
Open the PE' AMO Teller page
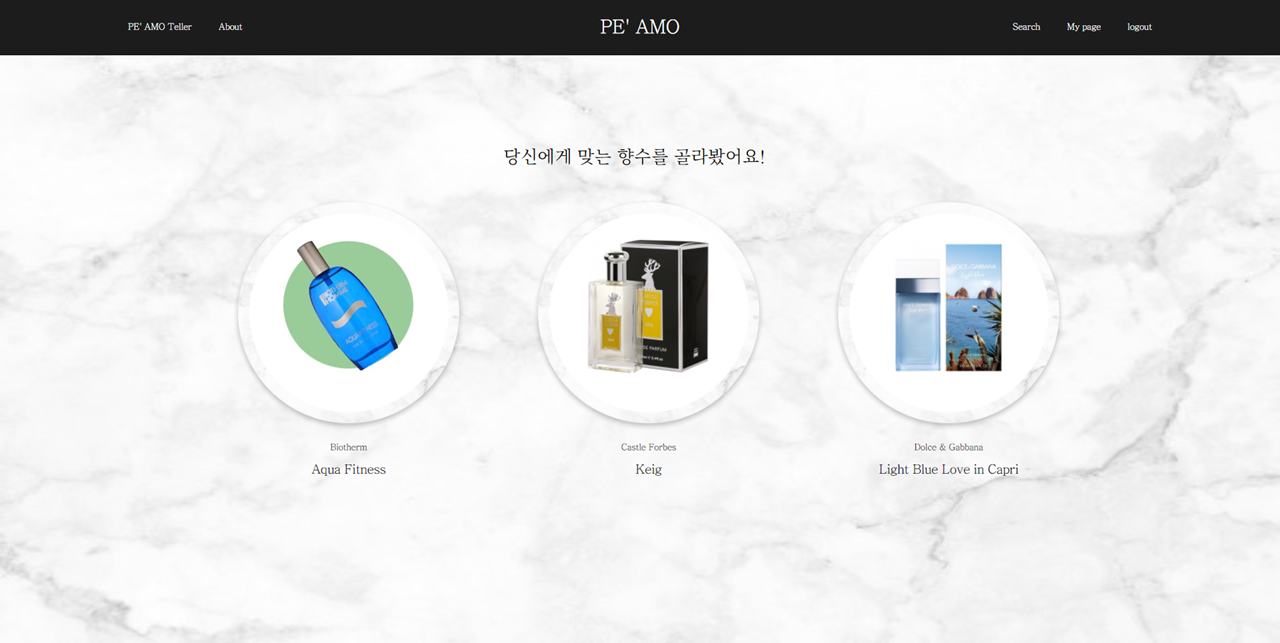pos(160,27)
